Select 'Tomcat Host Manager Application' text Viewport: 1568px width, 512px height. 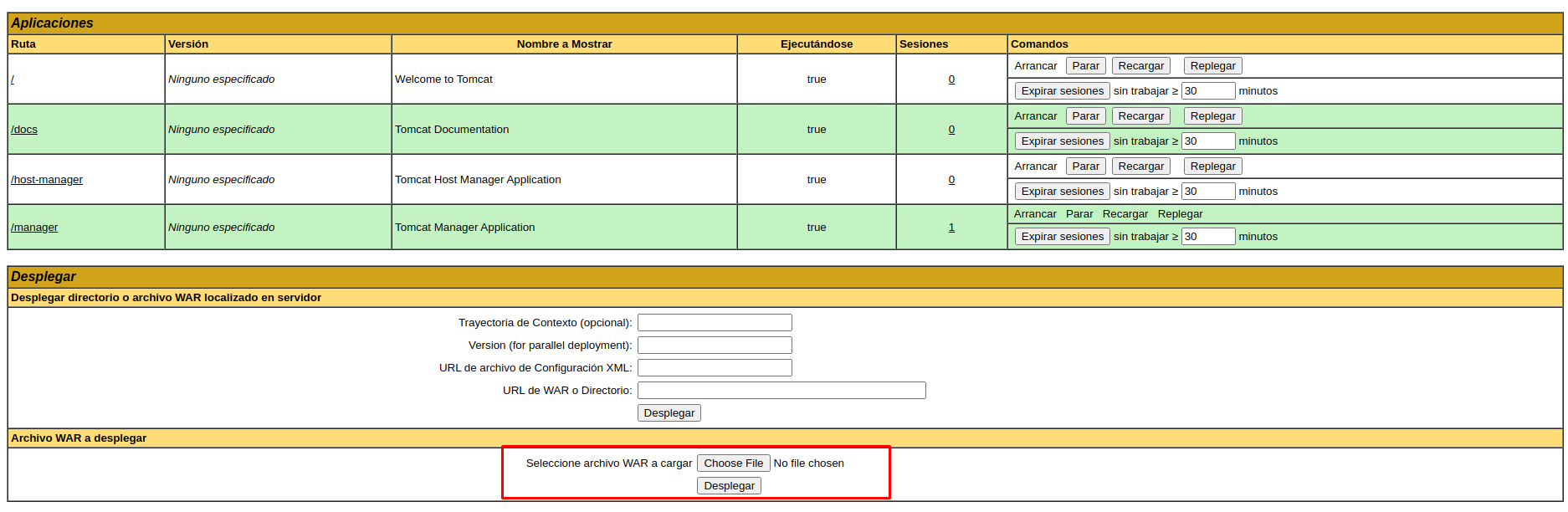point(478,180)
